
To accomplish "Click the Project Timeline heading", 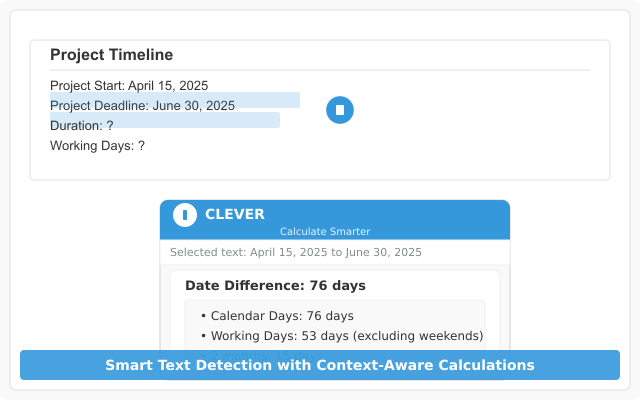I will click(x=111, y=55).
